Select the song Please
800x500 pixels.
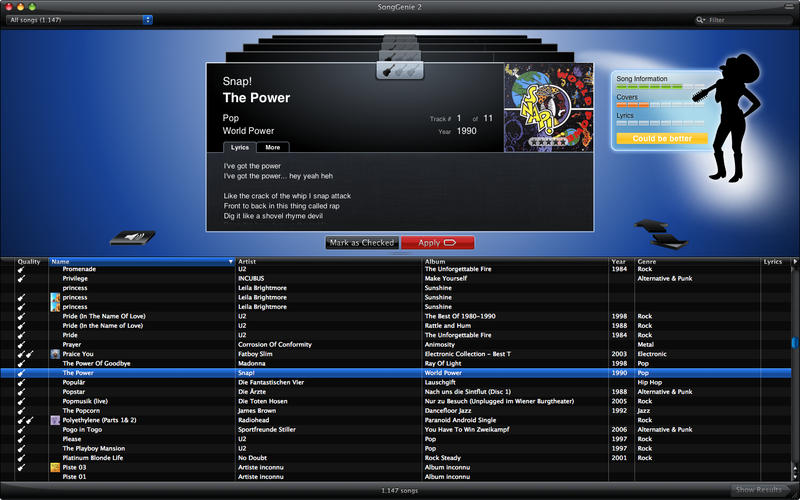tap(72, 439)
